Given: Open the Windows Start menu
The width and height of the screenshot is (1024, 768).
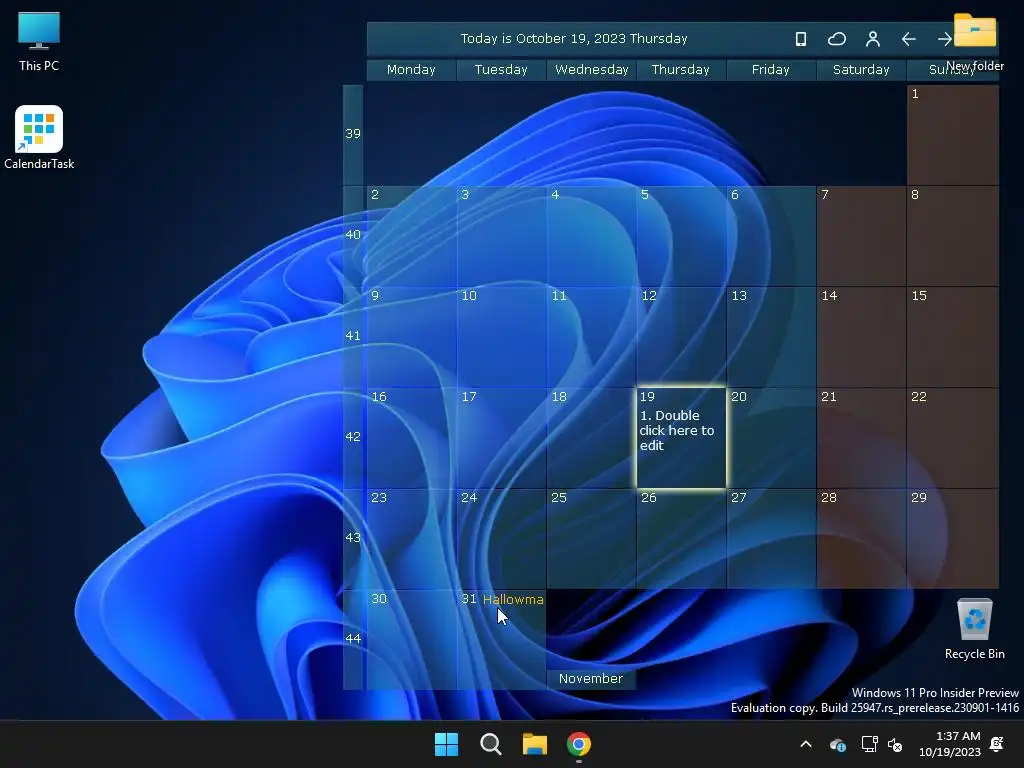Looking at the screenshot, I should (447, 744).
